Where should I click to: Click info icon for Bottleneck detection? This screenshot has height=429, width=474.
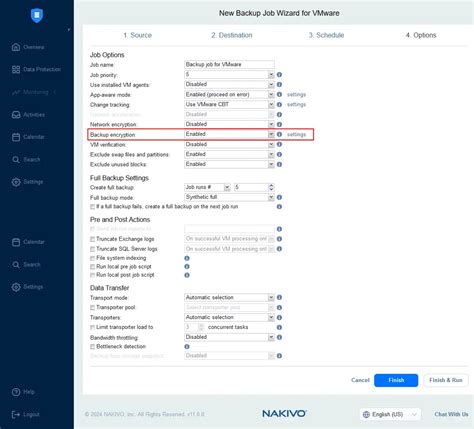[187, 347]
